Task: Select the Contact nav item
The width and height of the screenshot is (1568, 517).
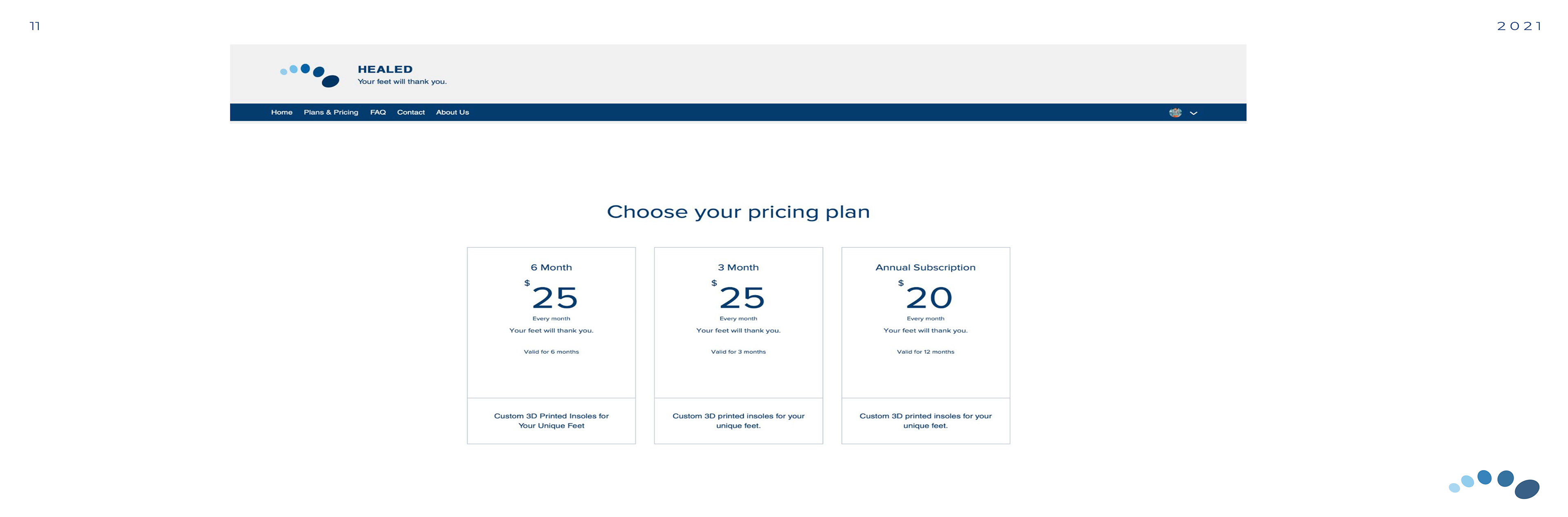Action: 411,113
